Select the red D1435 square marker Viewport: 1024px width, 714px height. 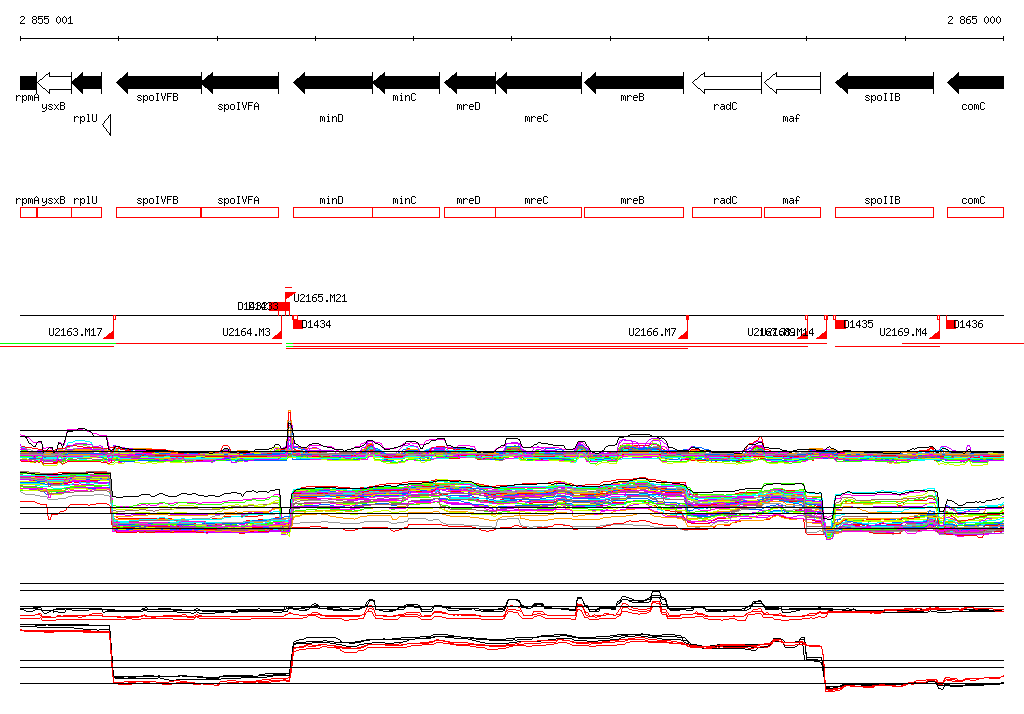(840, 323)
